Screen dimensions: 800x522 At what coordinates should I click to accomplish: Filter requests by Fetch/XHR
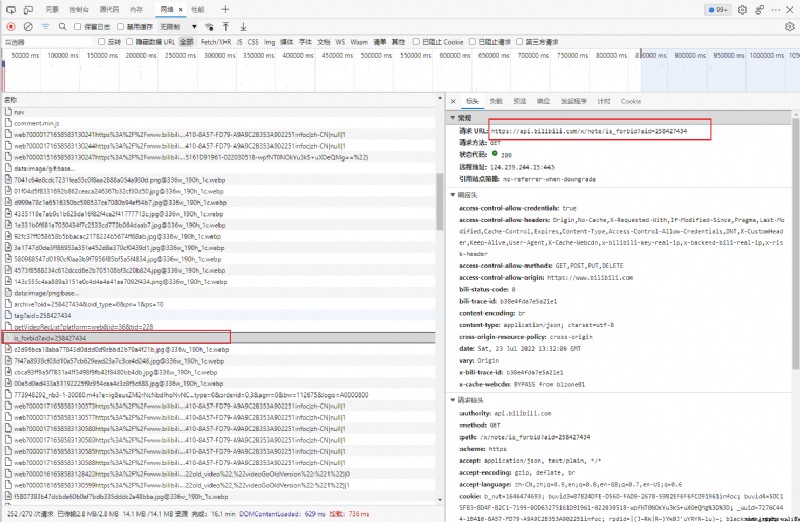click(216, 42)
